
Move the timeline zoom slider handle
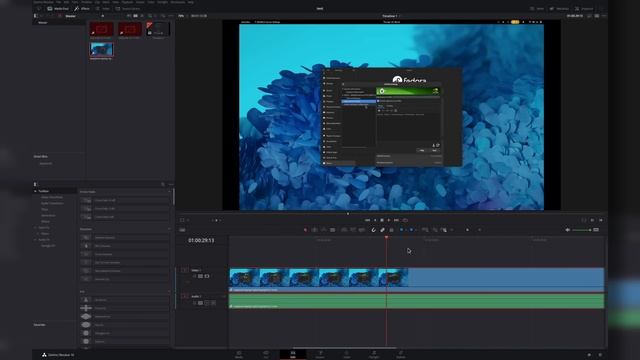(467, 230)
